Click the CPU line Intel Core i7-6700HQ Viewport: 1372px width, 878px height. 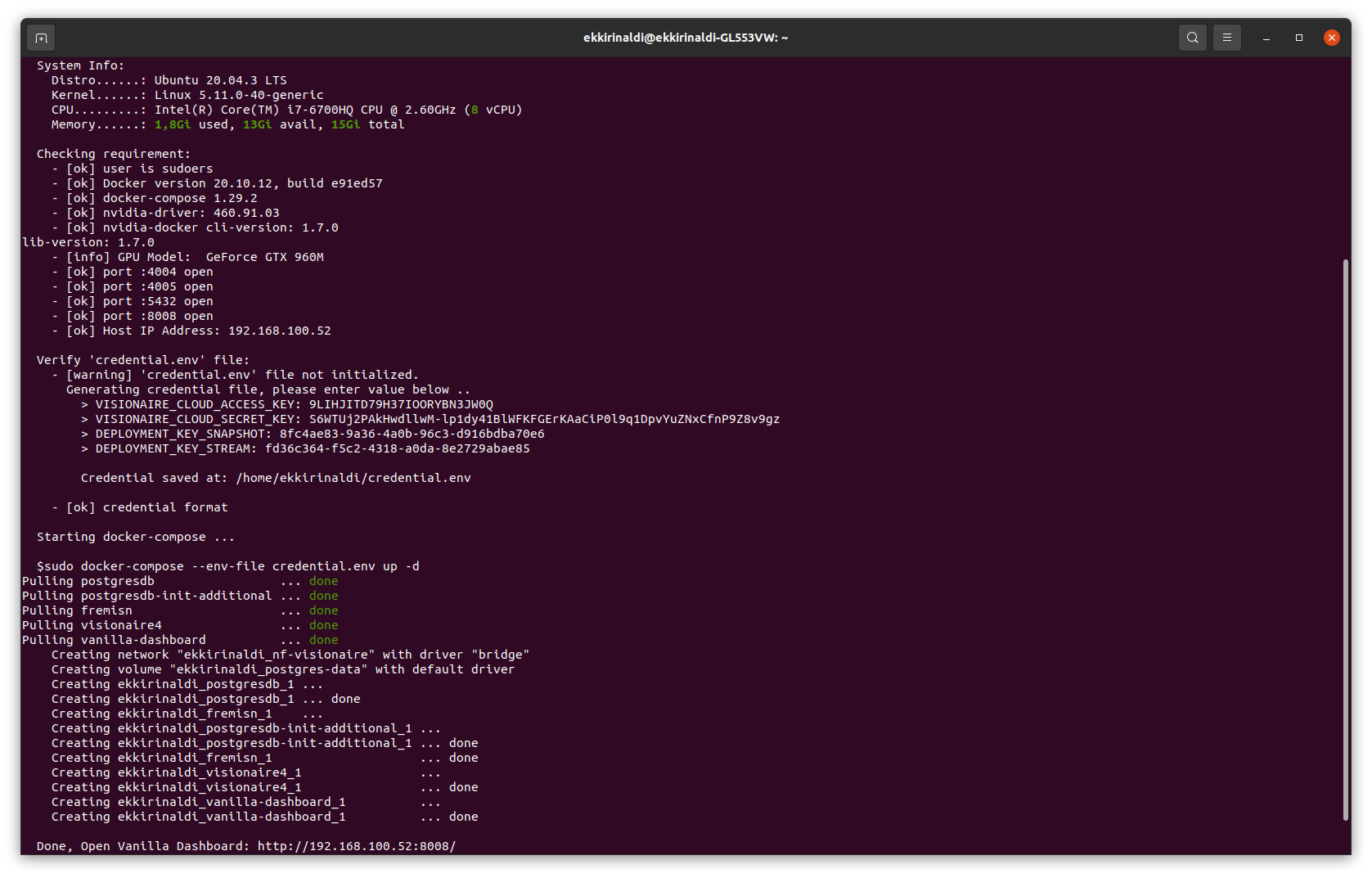286,110
